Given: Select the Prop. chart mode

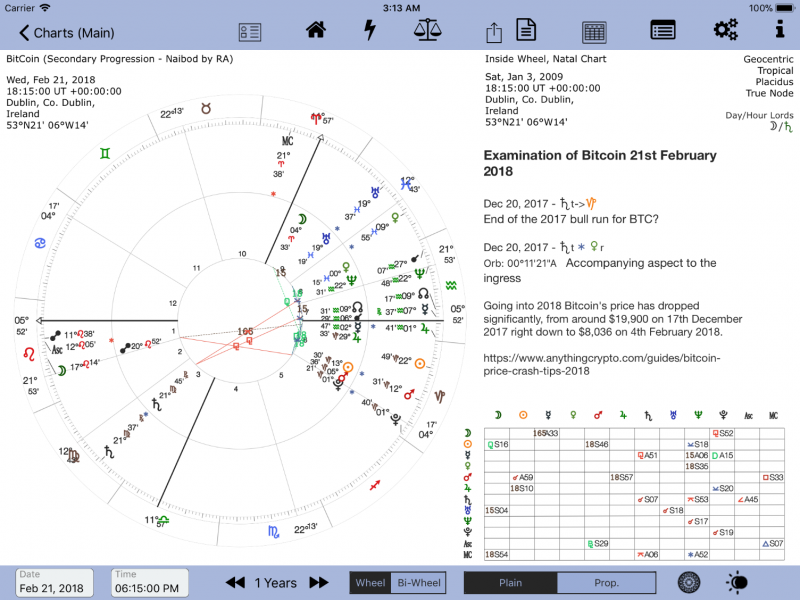Looking at the screenshot, I should click(606, 583).
